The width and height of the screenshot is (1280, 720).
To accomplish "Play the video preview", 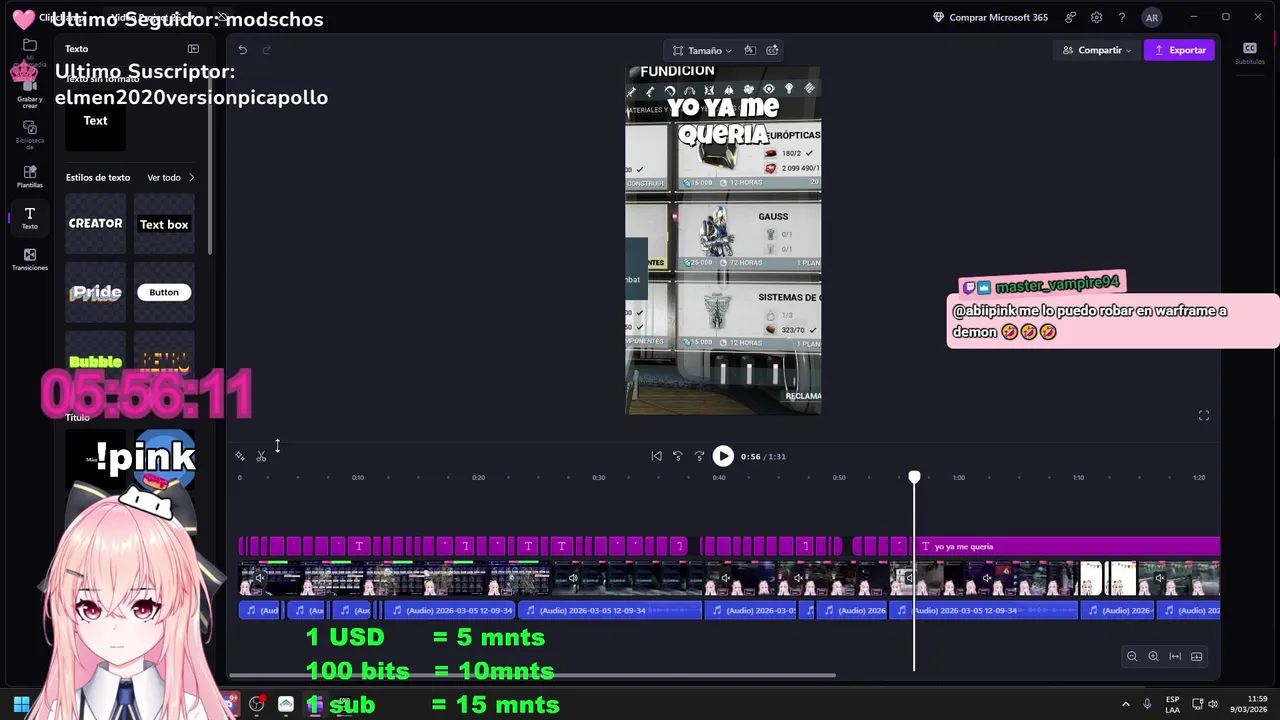I will (723, 456).
